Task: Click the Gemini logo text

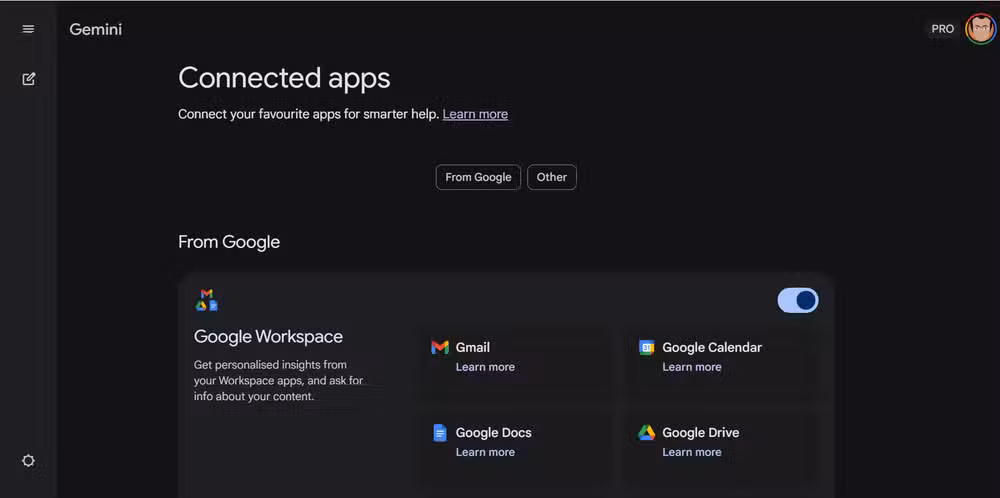Action: tap(96, 29)
